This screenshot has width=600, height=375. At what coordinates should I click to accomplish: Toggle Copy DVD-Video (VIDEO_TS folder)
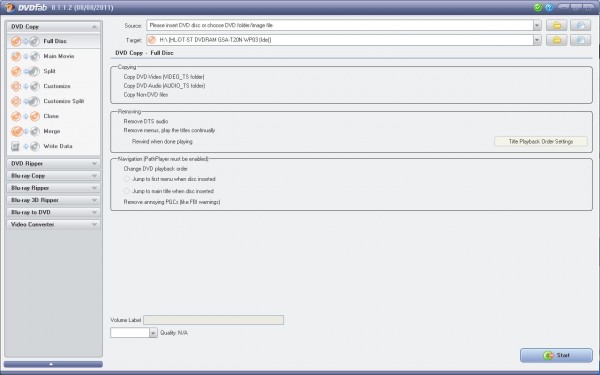[164, 77]
